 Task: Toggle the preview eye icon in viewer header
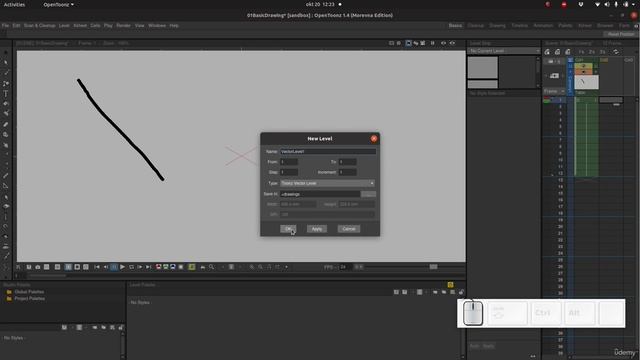click(x=443, y=43)
